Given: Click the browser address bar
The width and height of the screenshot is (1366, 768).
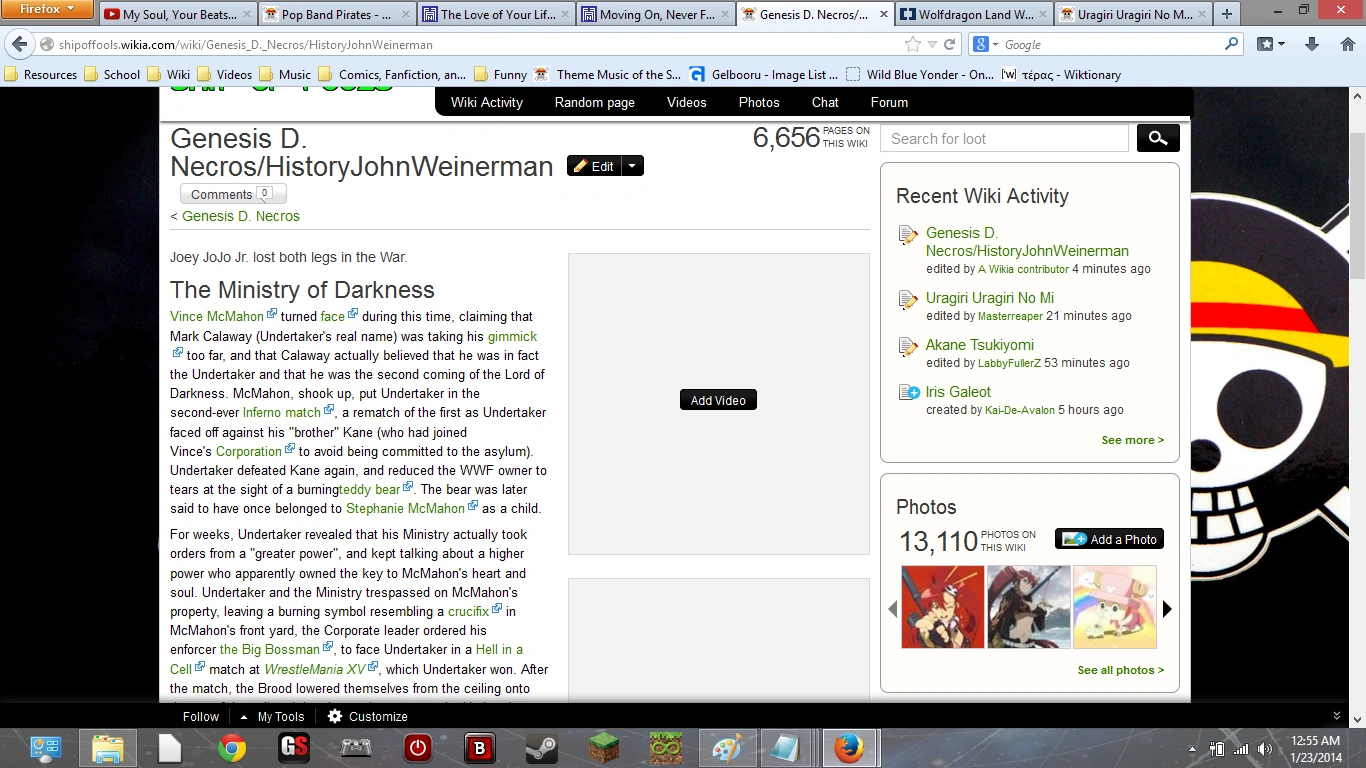Looking at the screenshot, I should point(480,45).
